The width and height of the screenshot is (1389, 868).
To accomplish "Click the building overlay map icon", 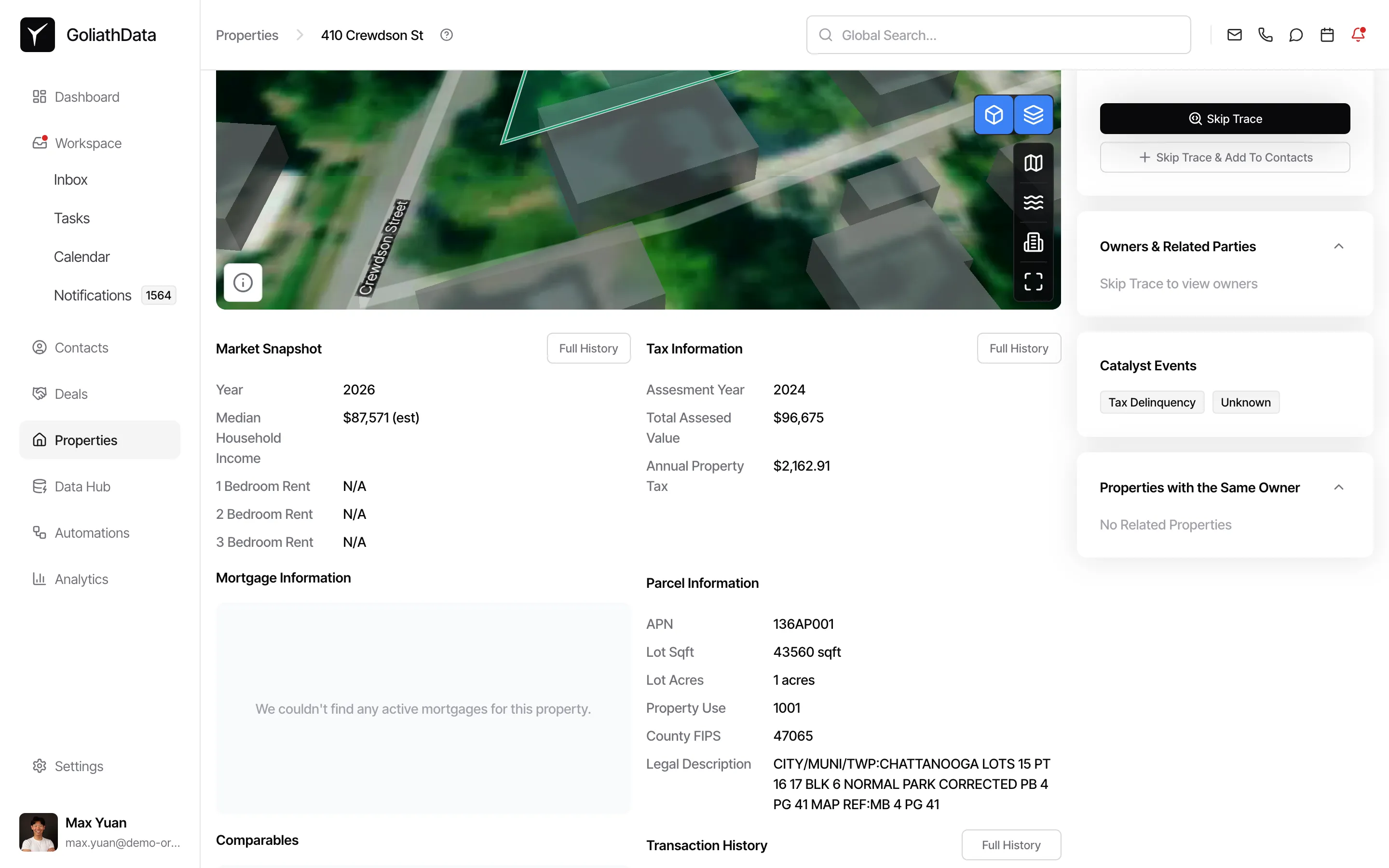I will [1033, 242].
